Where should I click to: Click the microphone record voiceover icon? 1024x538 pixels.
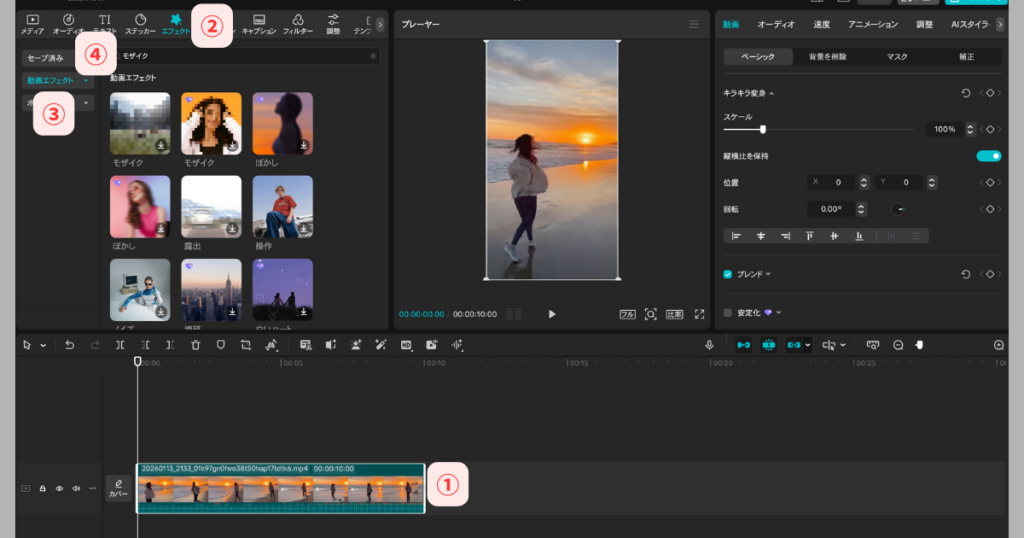coord(709,345)
